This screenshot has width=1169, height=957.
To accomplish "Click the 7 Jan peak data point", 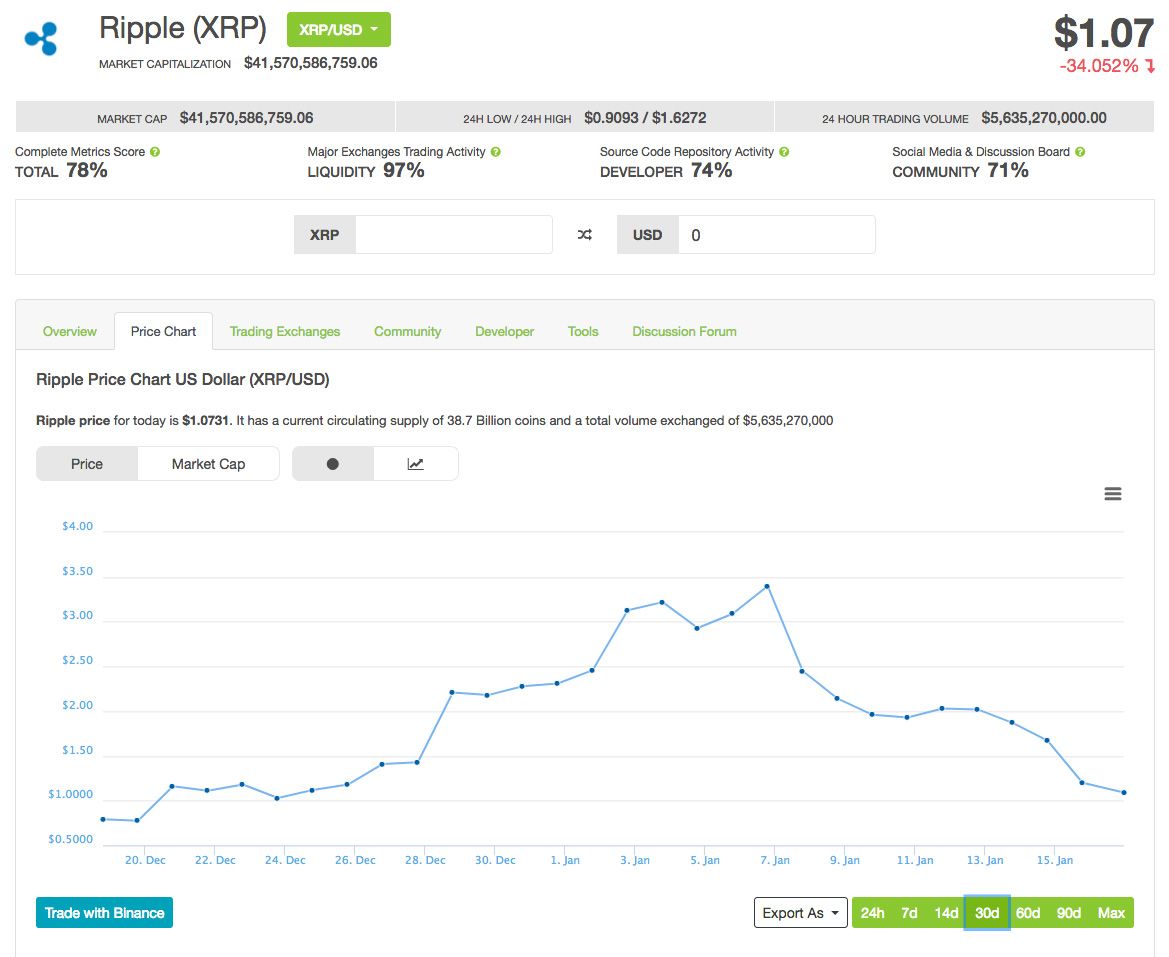I will pyautogui.click(x=767, y=587).
